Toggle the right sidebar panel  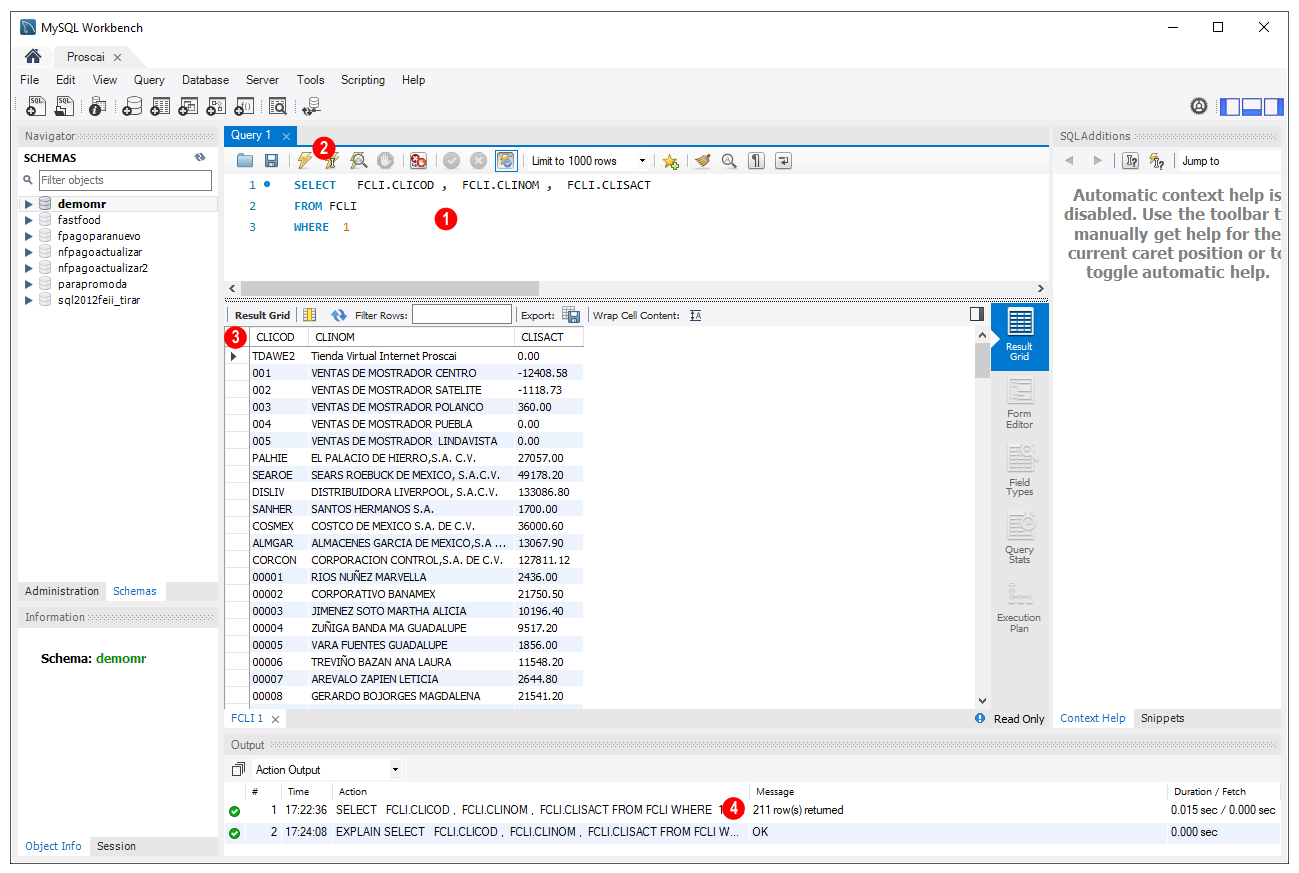pyautogui.click(x=1273, y=106)
